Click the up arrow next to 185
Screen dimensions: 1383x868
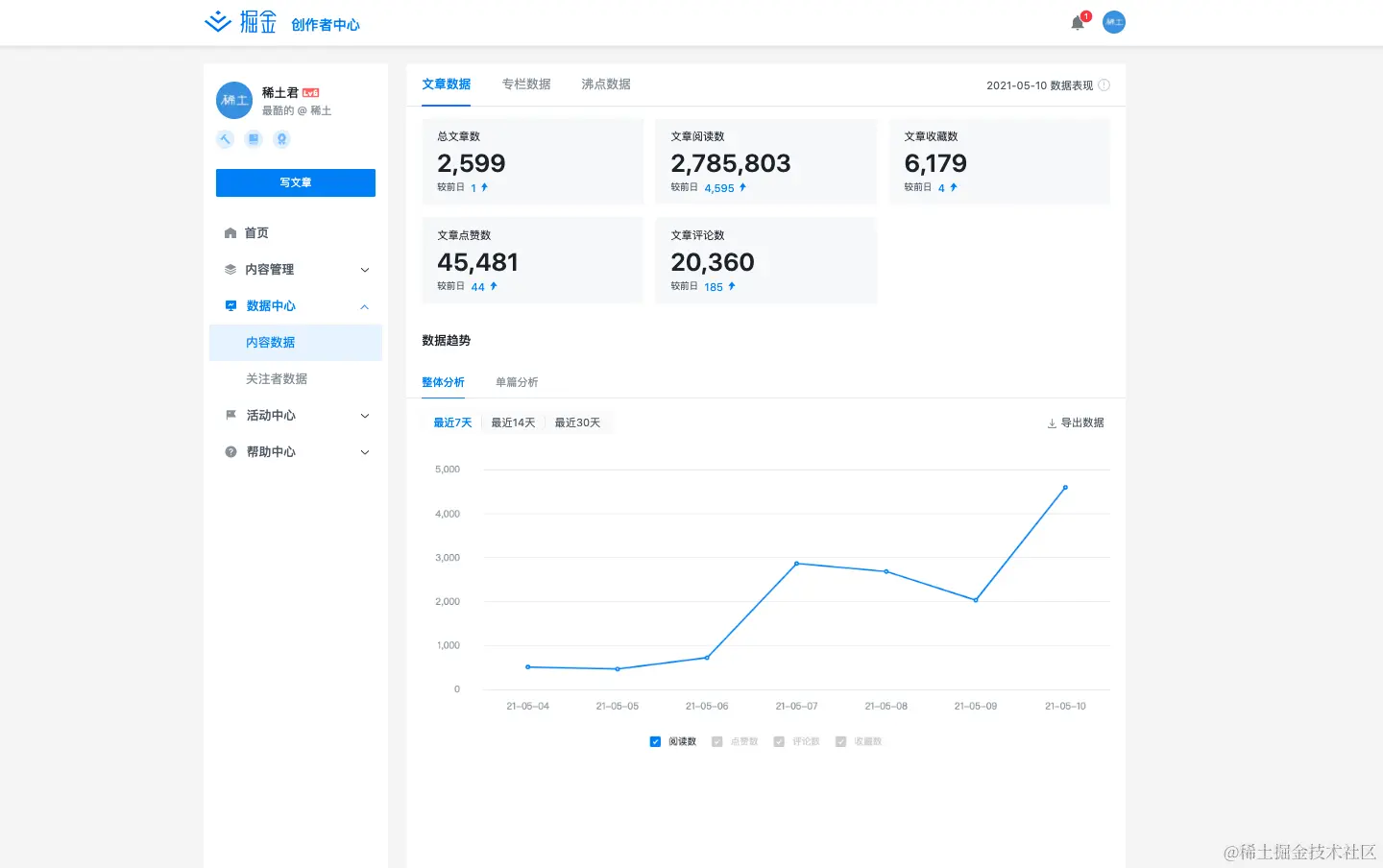732,287
